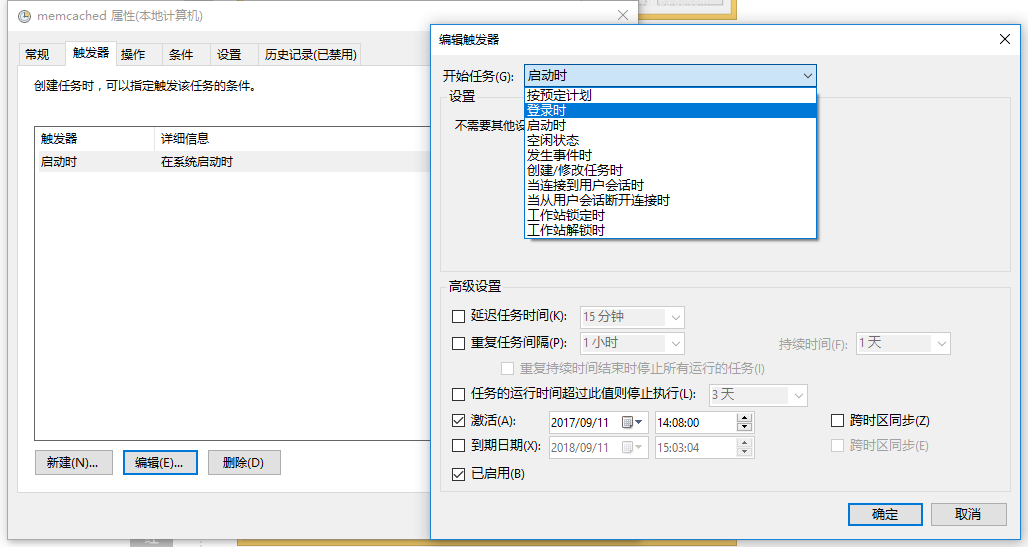This screenshot has height=547, width=1028.
Task: Click the 在系统启动时 detail cell
Action: pos(197,162)
